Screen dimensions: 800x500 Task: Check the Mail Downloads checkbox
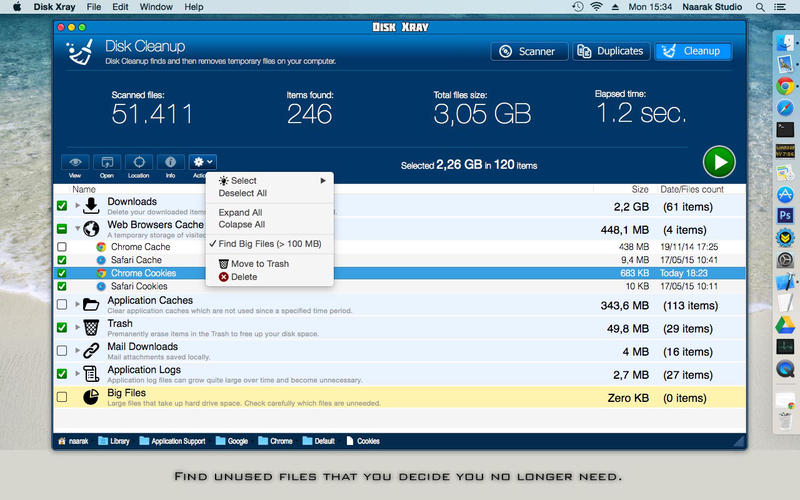62,351
